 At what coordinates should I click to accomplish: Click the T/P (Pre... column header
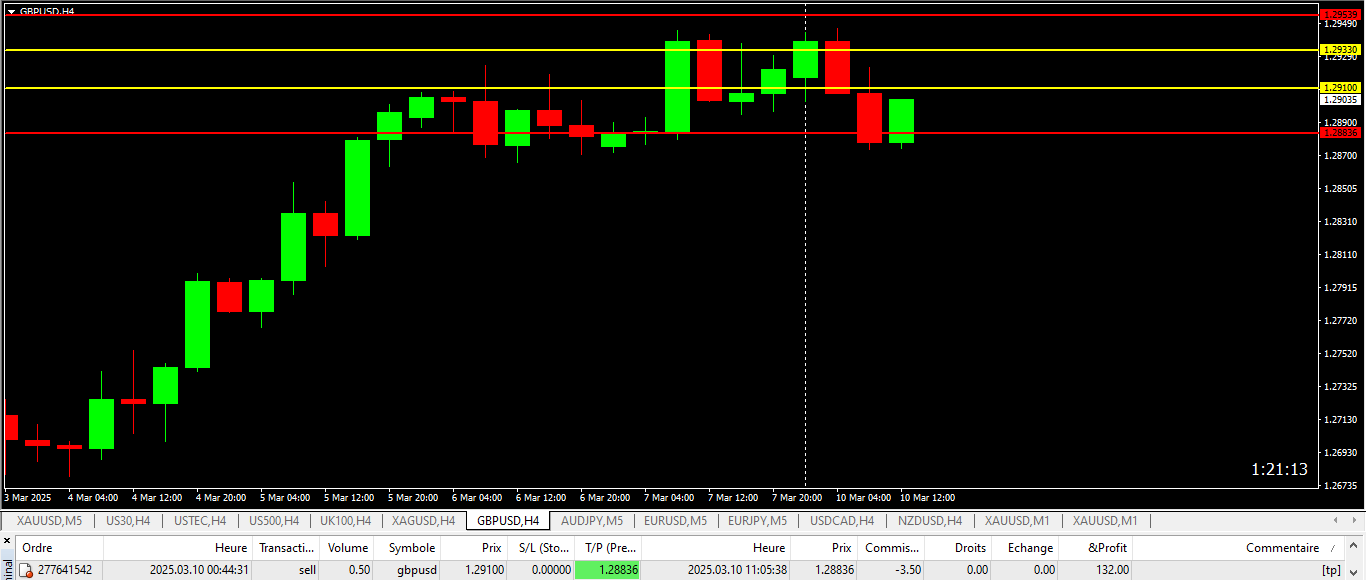(x=608, y=548)
